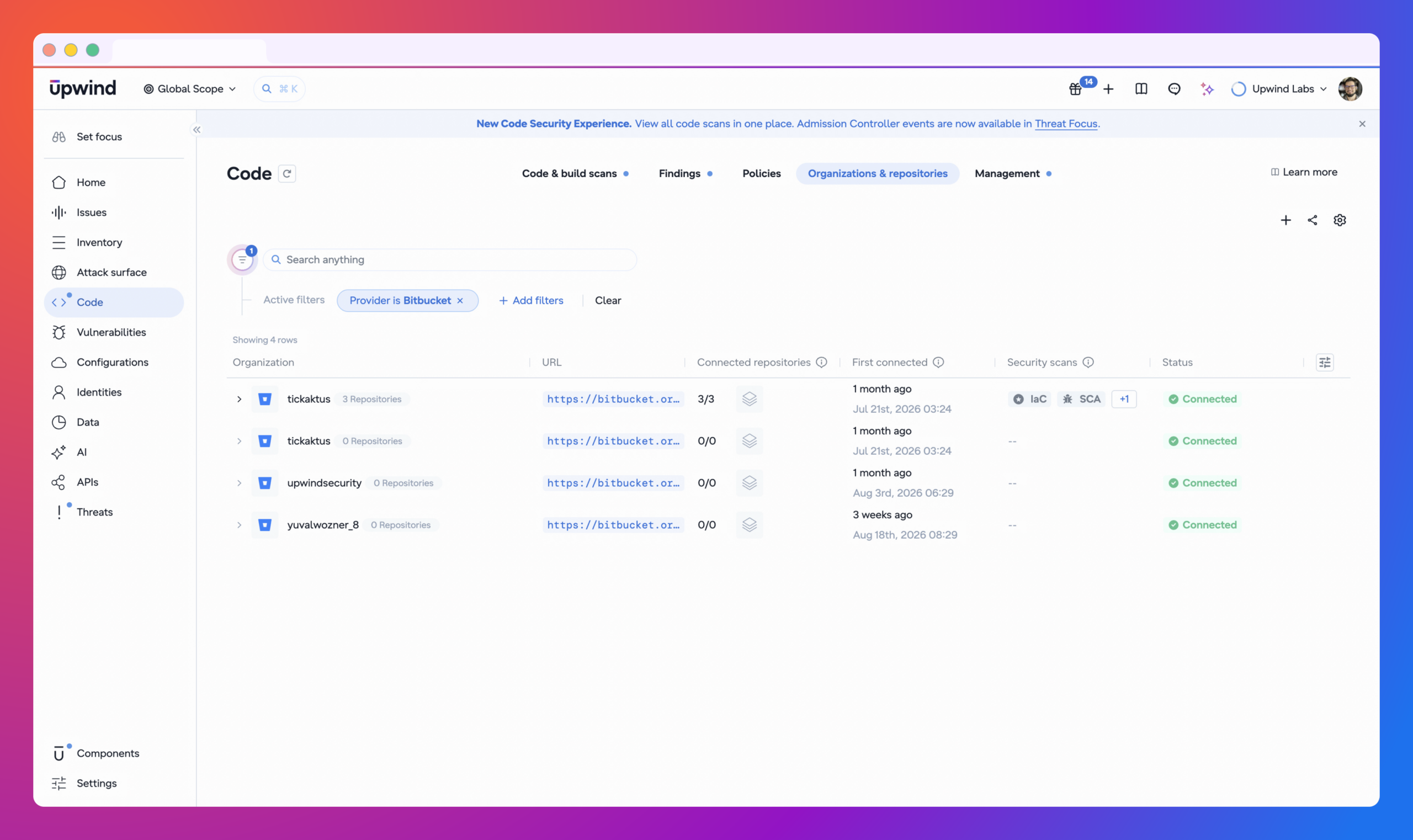This screenshot has width=1413, height=840.
Task: Open Data in sidebar
Action: coord(114,422)
